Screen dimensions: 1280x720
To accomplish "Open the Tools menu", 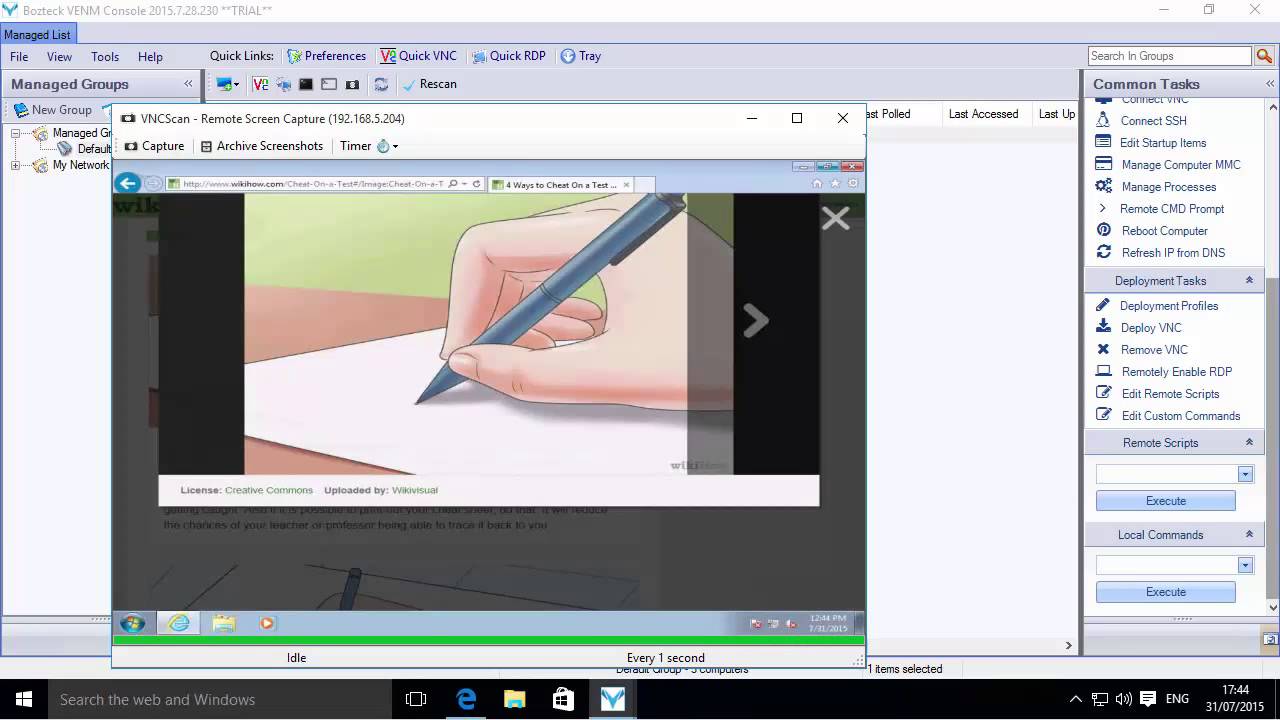I will click(105, 57).
